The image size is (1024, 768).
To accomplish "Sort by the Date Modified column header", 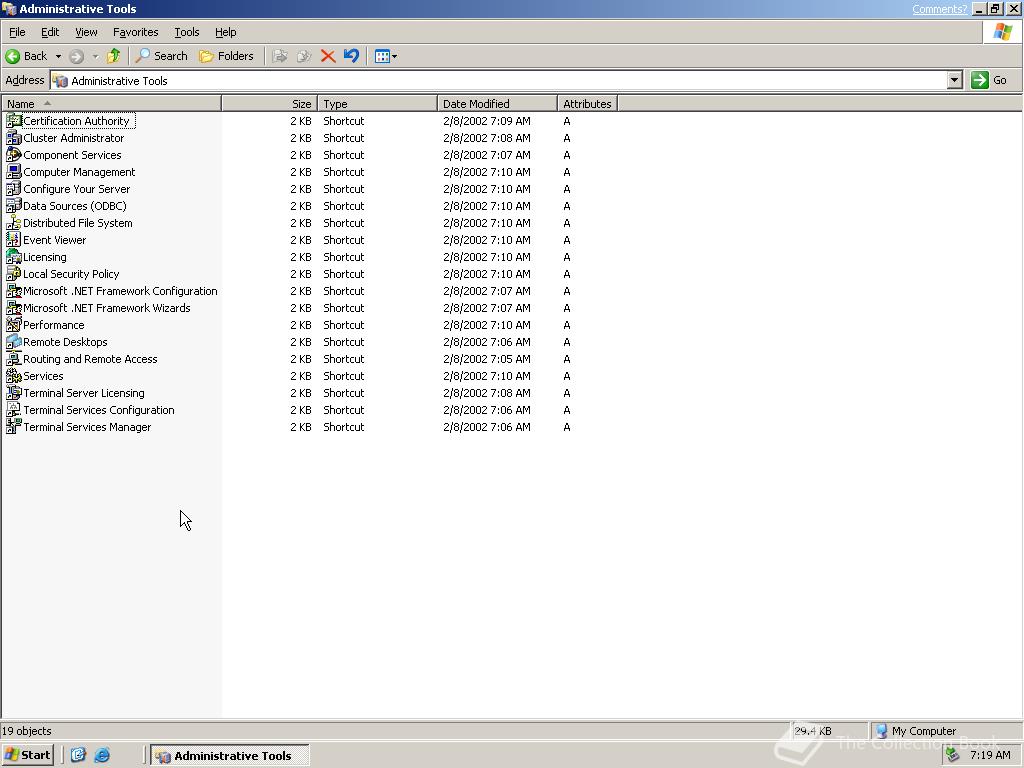I will (x=498, y=104).
